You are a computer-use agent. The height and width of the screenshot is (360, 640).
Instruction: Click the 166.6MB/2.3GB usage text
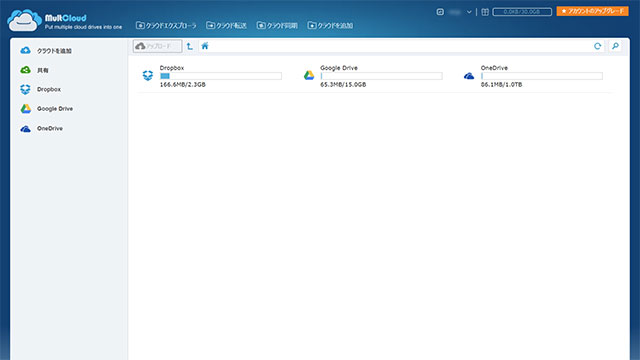click(182, 84)
